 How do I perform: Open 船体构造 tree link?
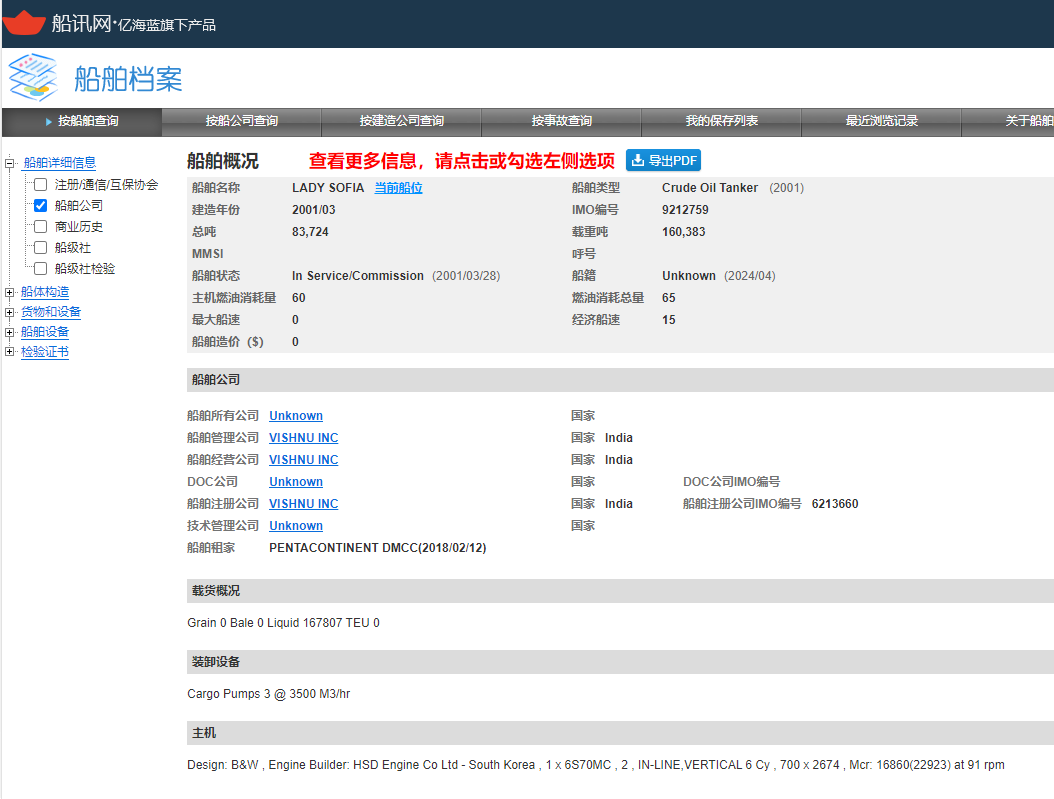tap(45, 292)
